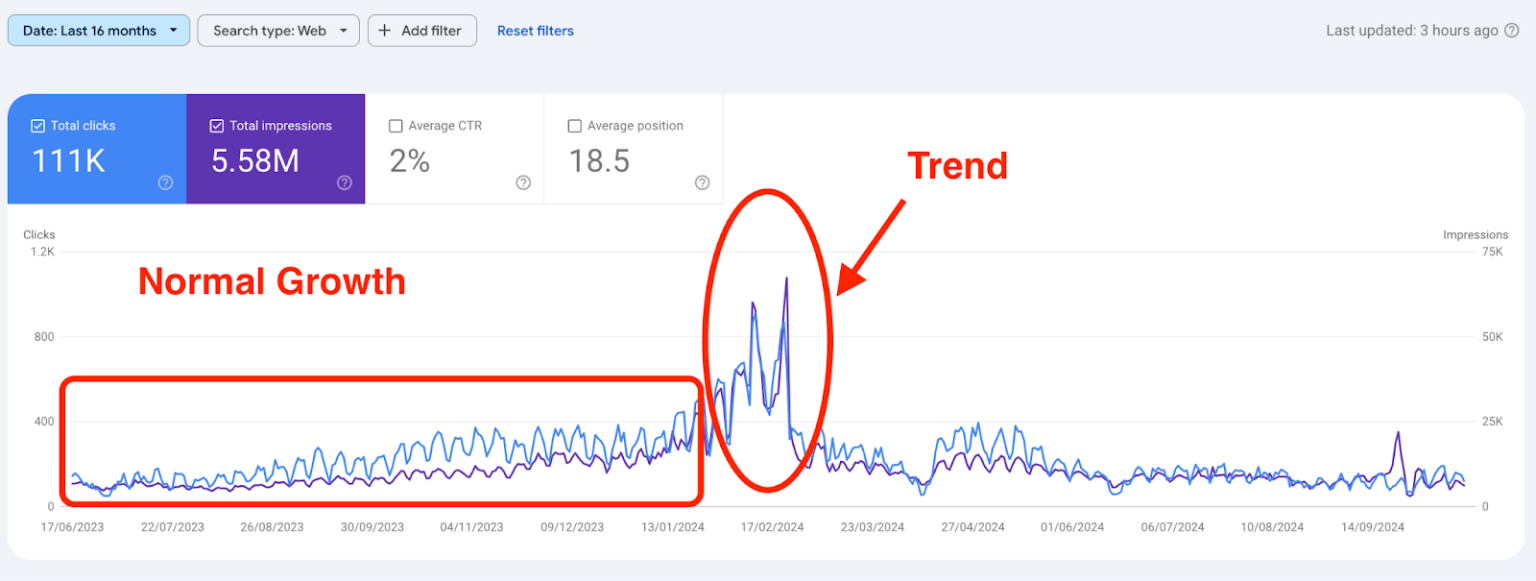Open help icon beside Last updated
Screen dimensions: 1536x581
pos(1511,31)
